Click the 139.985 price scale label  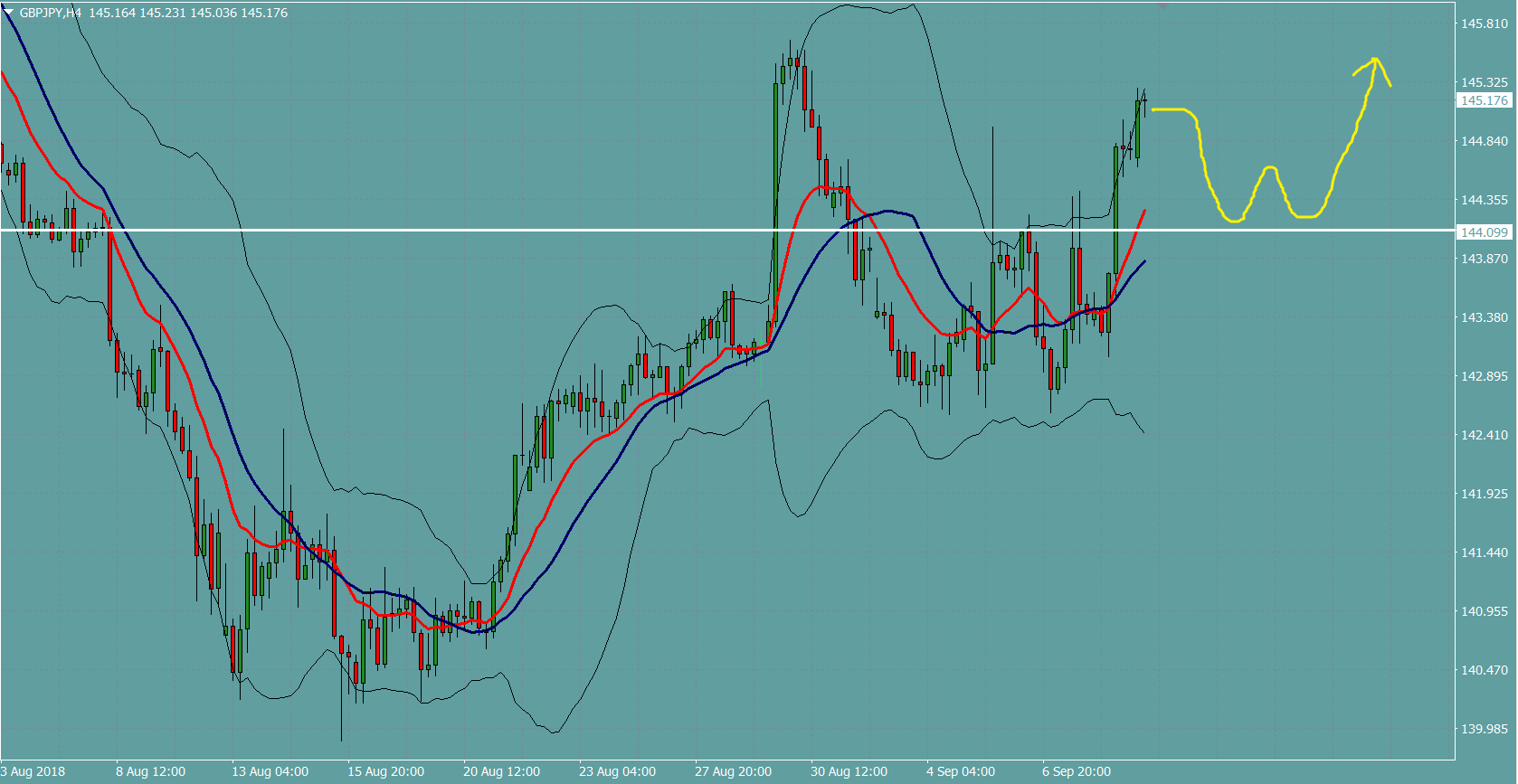tap(1485, 729)
